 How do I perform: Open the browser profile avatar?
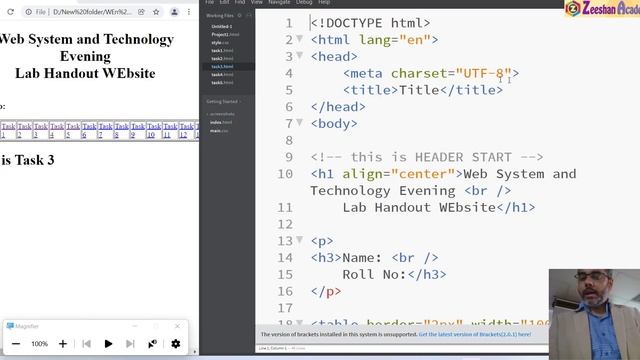(x=174, y=12)
